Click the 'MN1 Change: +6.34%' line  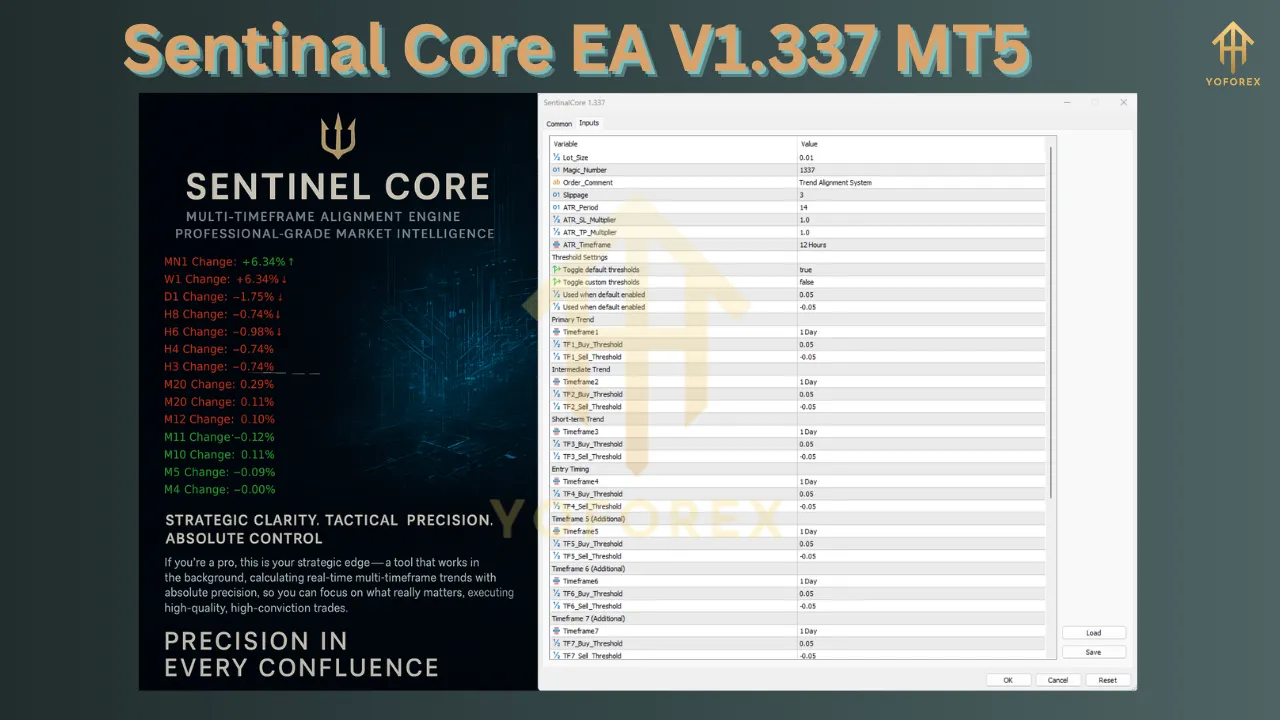[x=229, y=262]
